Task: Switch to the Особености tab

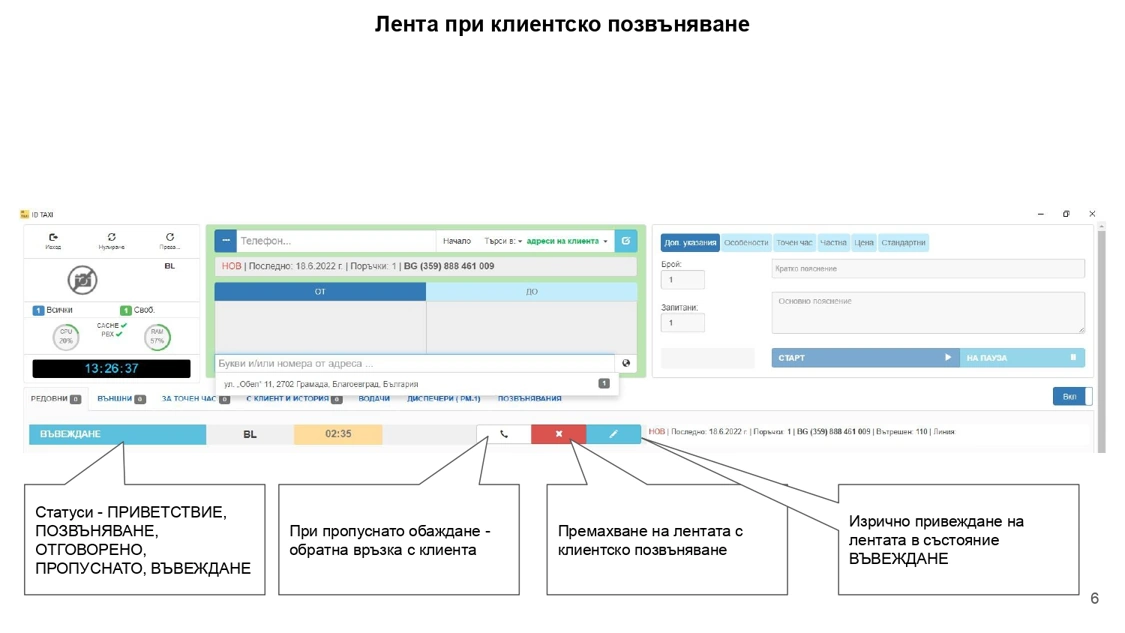Action: pos(746,243)
